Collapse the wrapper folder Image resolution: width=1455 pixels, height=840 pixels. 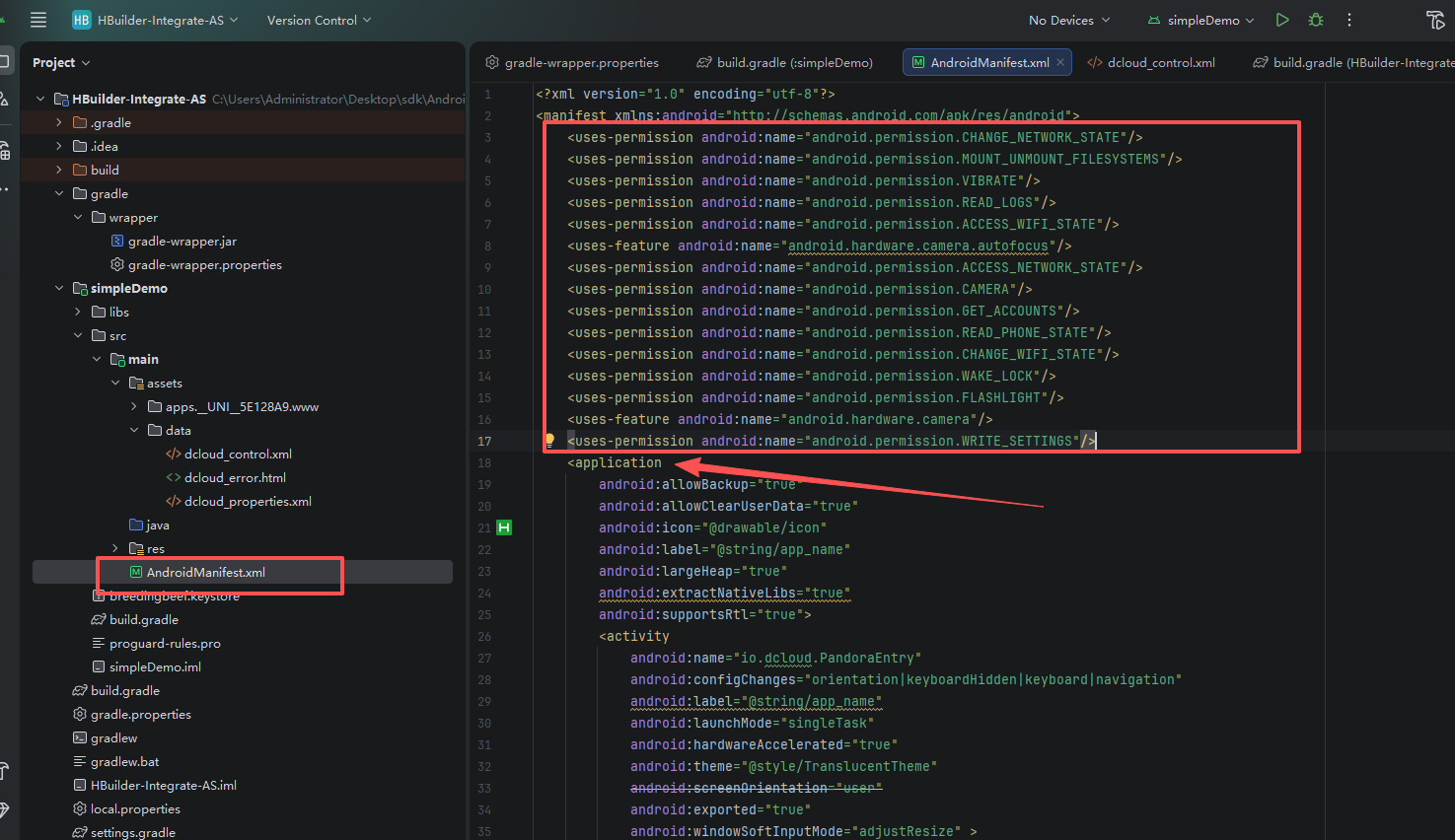point(78,217)
